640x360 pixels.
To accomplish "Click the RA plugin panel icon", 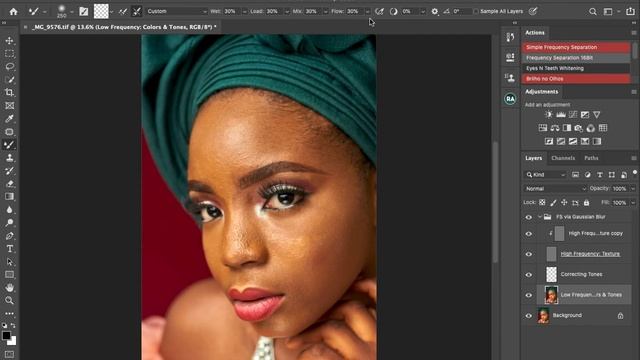I will pos(510,99).
